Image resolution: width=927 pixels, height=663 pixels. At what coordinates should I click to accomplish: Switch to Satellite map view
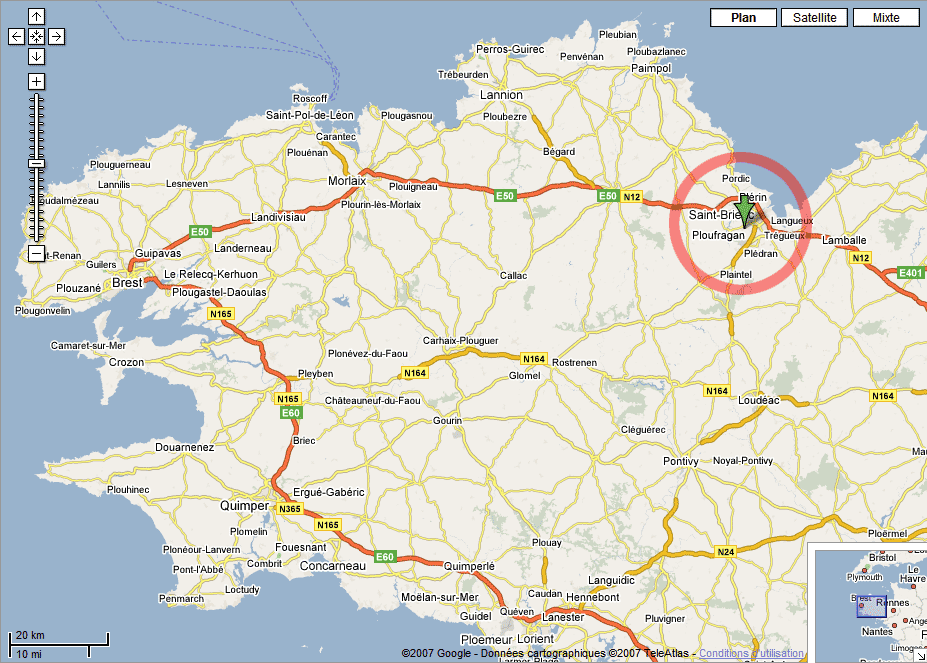[x=814, y=18]
